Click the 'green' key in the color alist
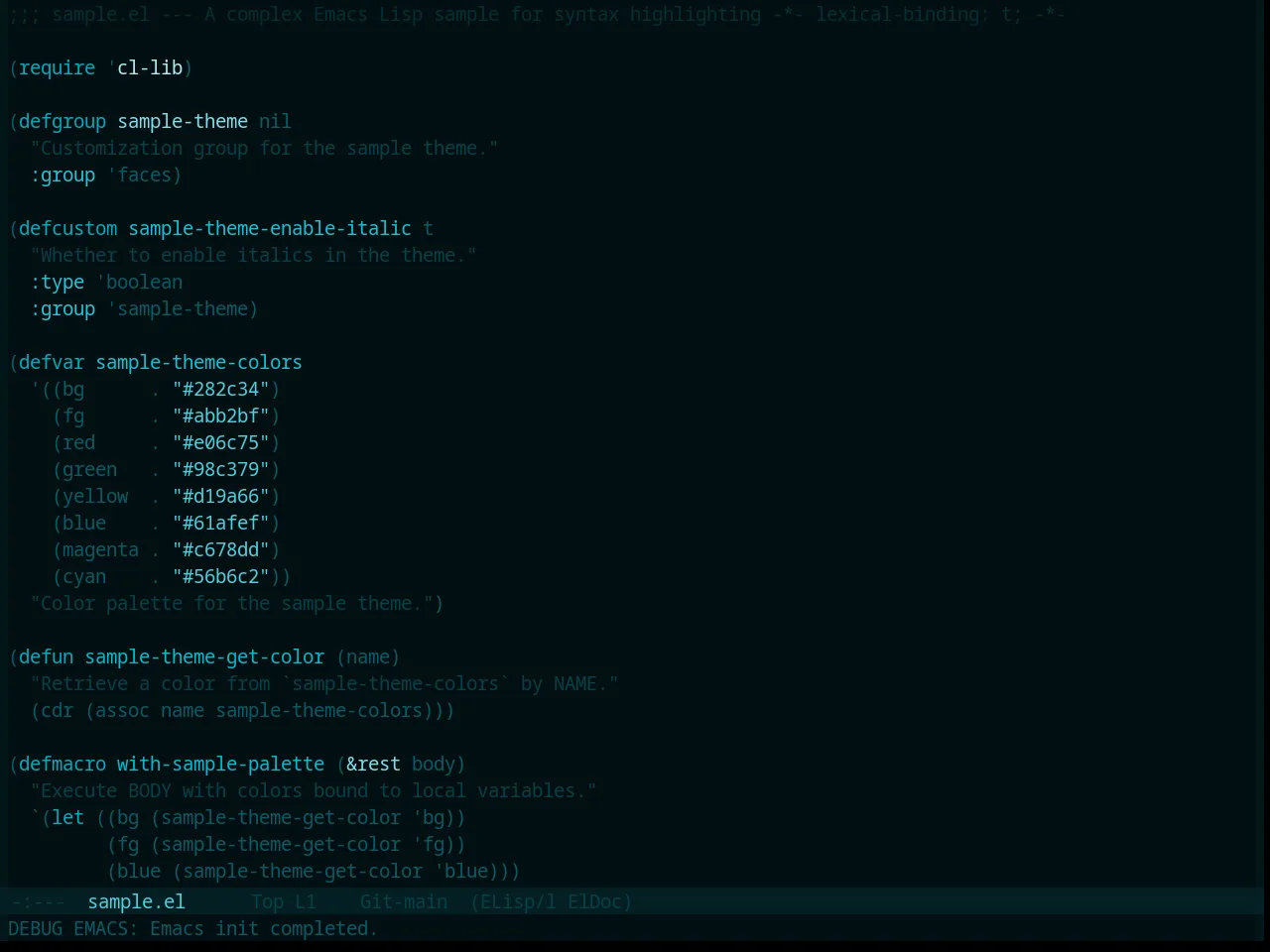 coord(89,469)
